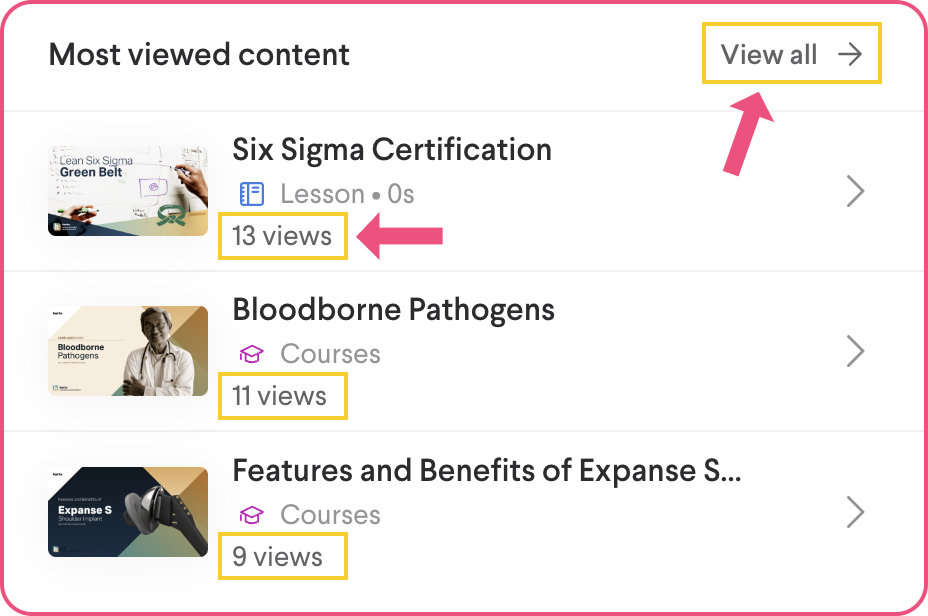928x616 pixels.
Task: Click the 11 views count
Action: [280, 396]
